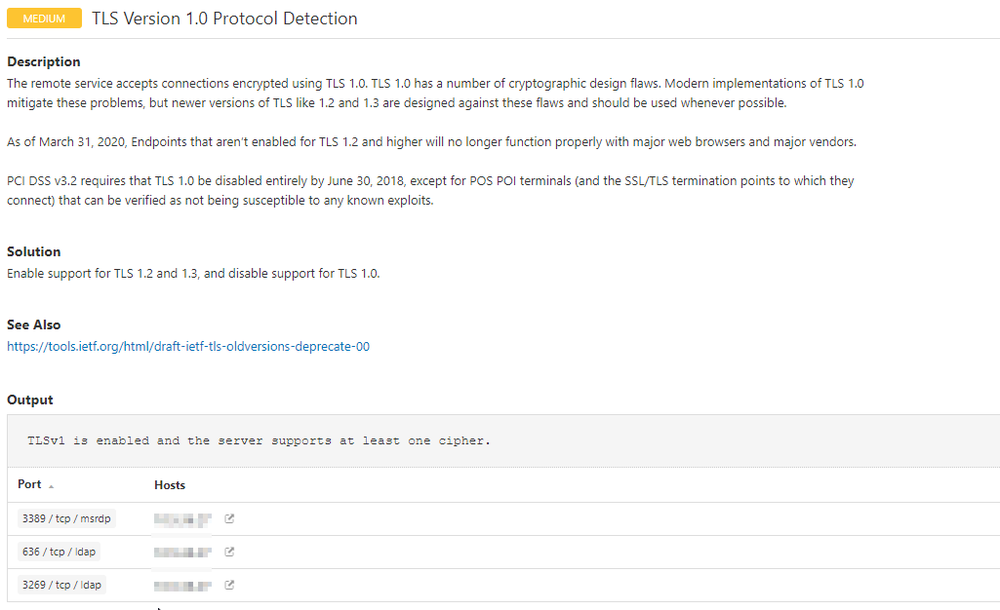1000x610 pixels.
Task: Click the blurred host in the 636 row
Action: point(183,552)
